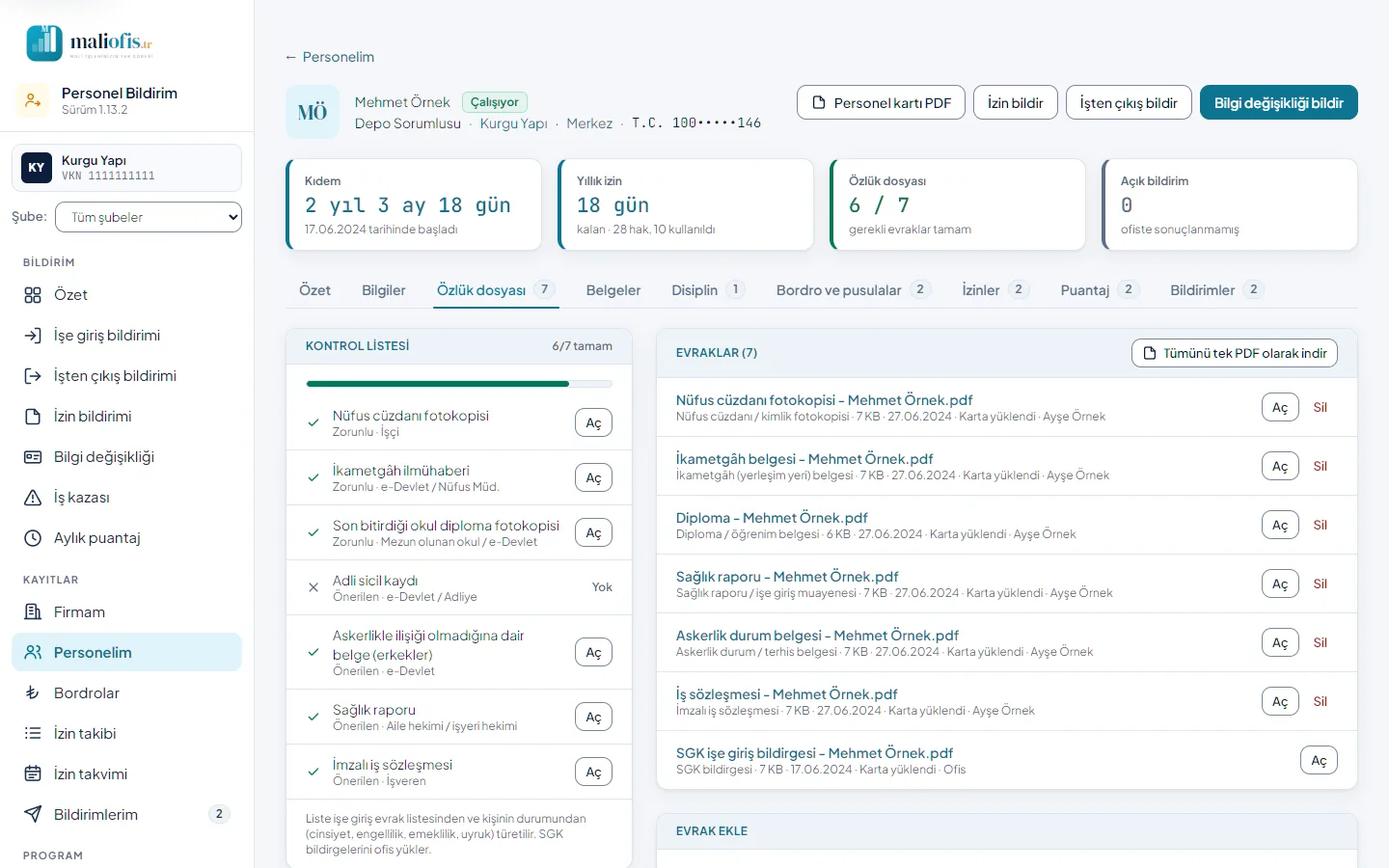Select Personelim in the sidebar
This screenshot has width=1389, height=868.
click(x=126, y=653)
